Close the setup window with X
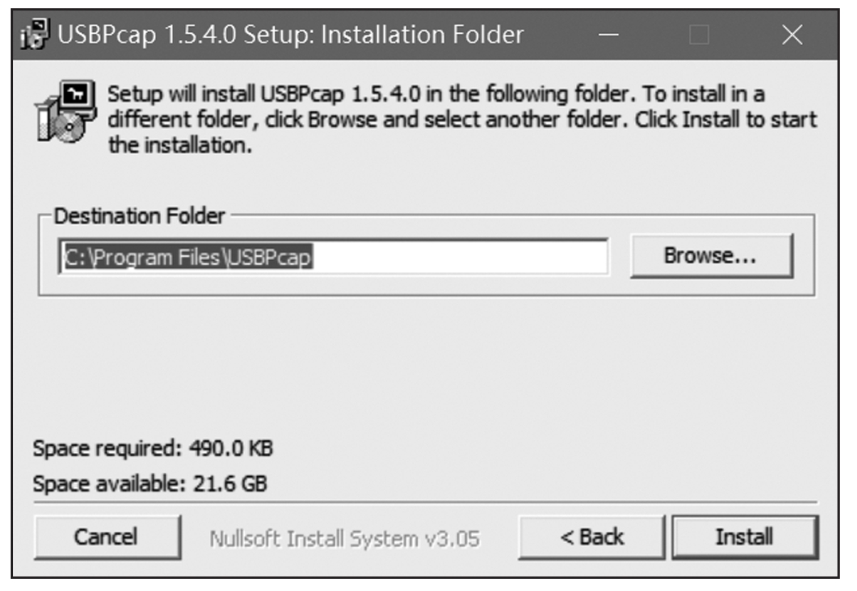Viewport: 857px width, 591px height. [791, 36]
